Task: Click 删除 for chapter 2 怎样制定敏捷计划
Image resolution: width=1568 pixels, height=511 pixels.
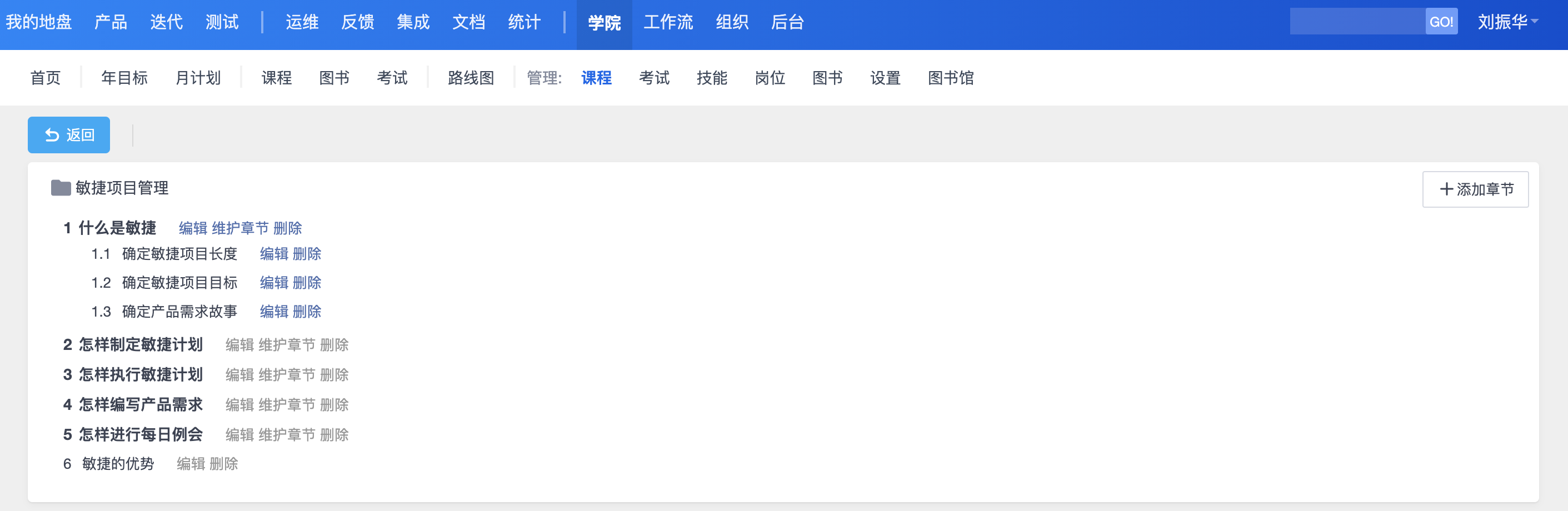Action: [x=335, y=345]
